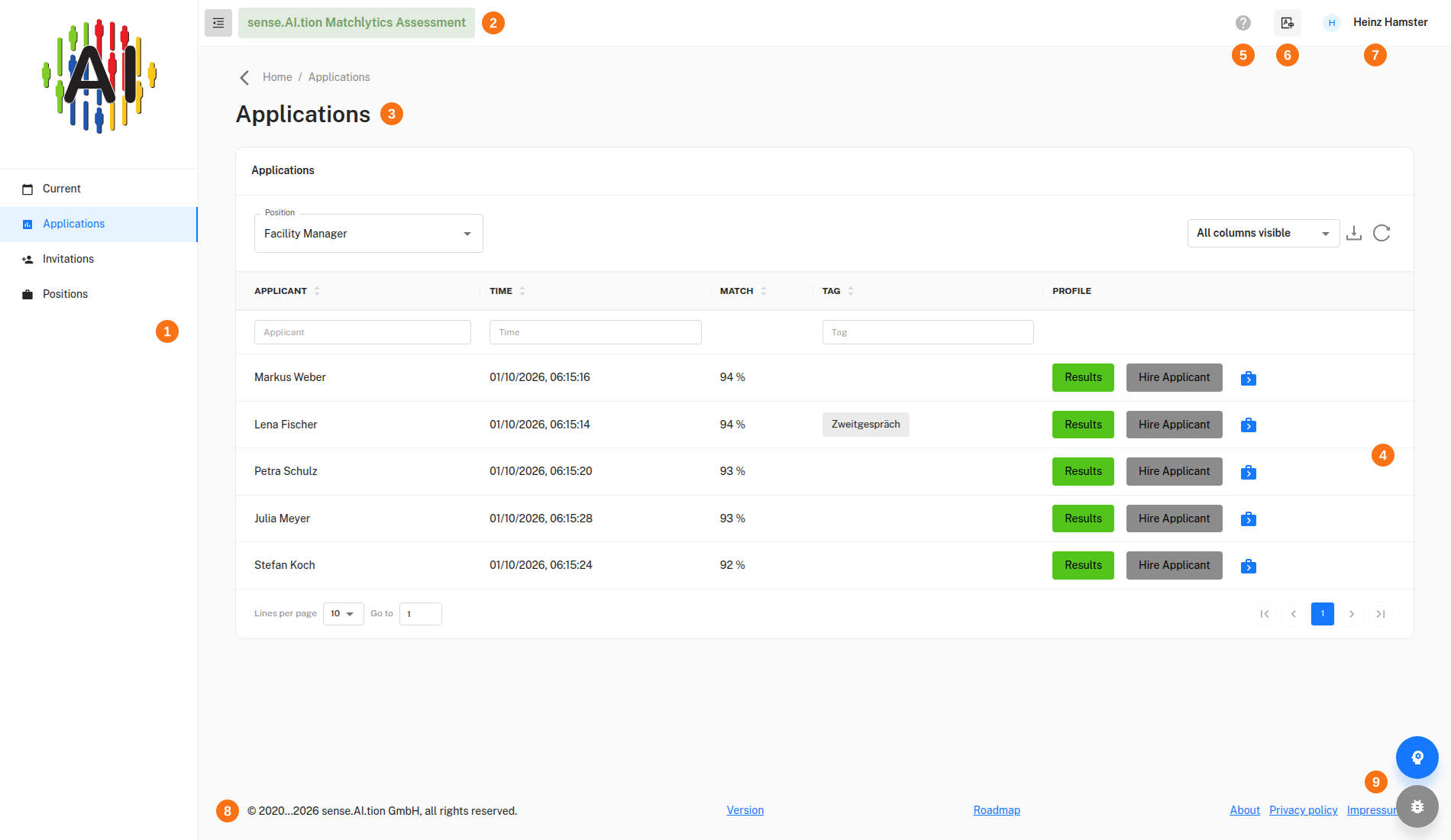The height and width of the screenshot is (840, 1451).
Task: Download the applications table as file
Action: pyautogui.click(x=1354, y=233)
